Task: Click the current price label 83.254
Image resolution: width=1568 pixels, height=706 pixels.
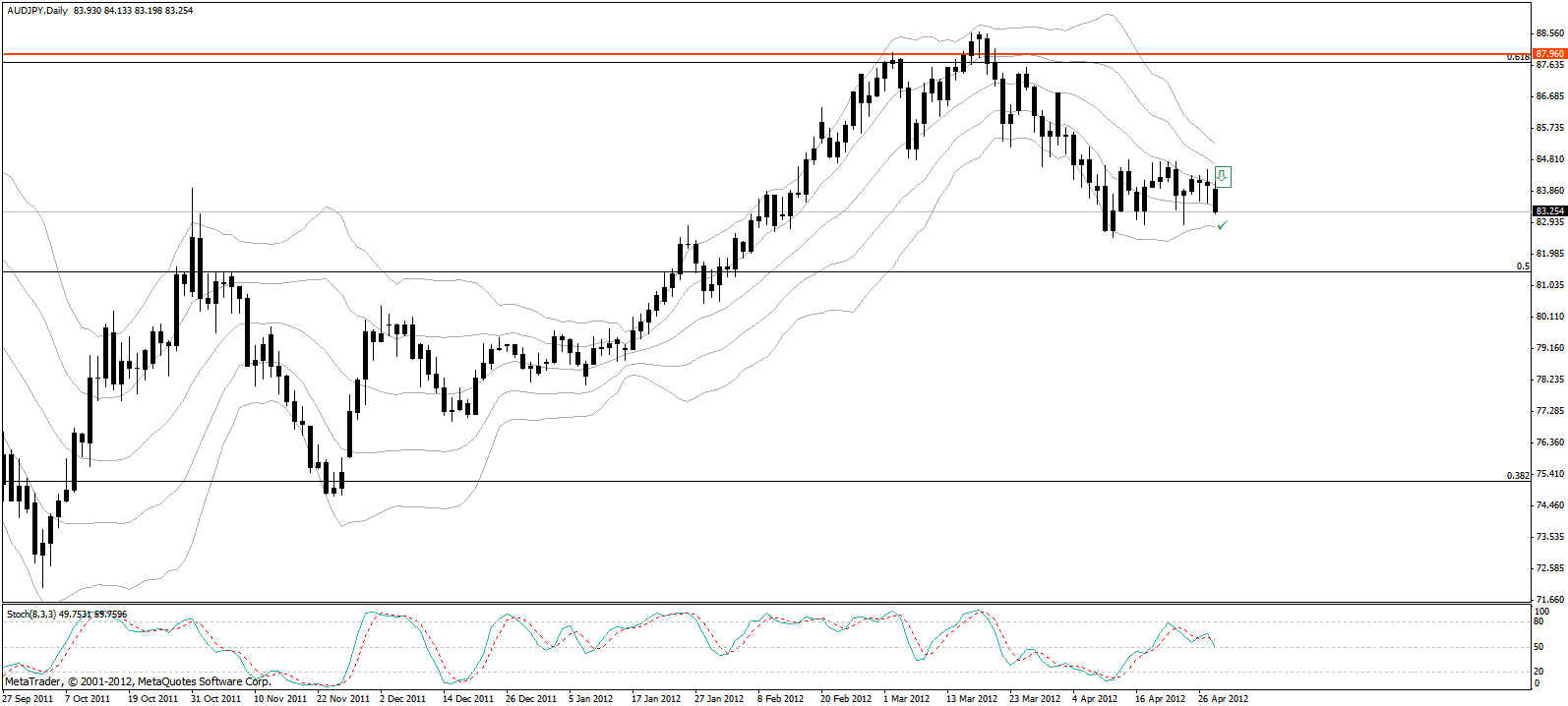Action: [1549, 210]
